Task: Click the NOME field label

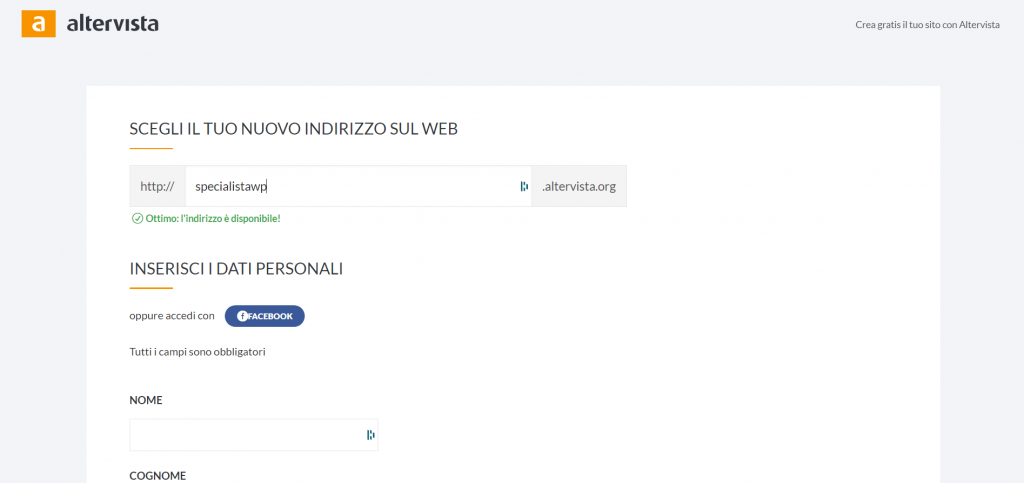Action: (x=146, y=400)
